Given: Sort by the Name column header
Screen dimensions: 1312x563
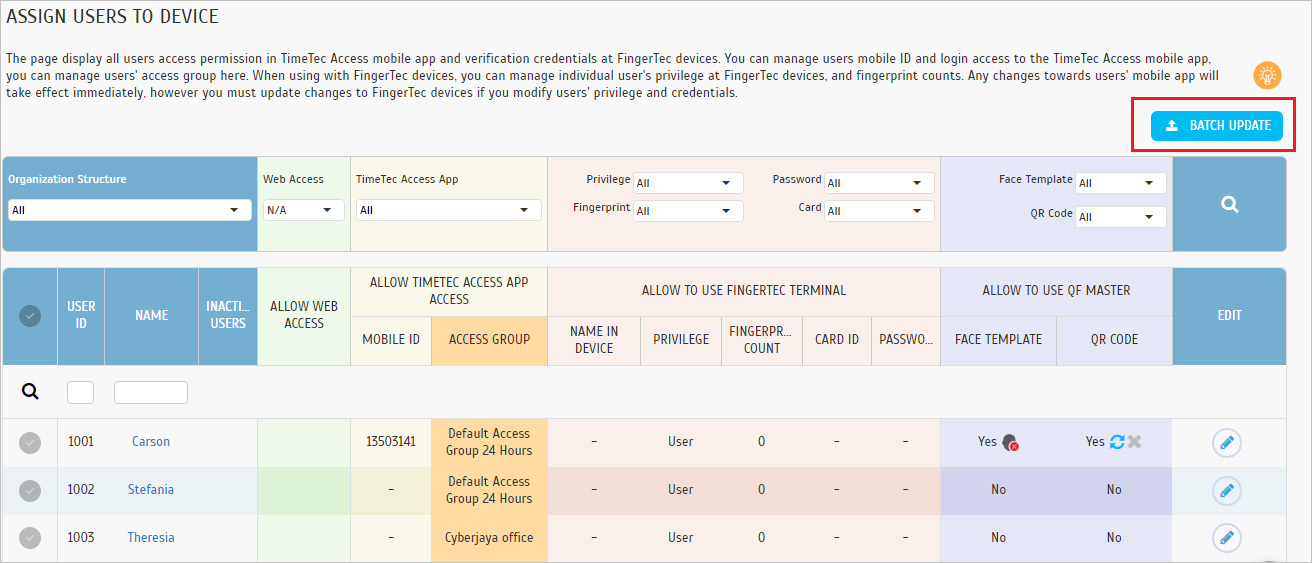Looking at the screenshot, I should [151, 315].
